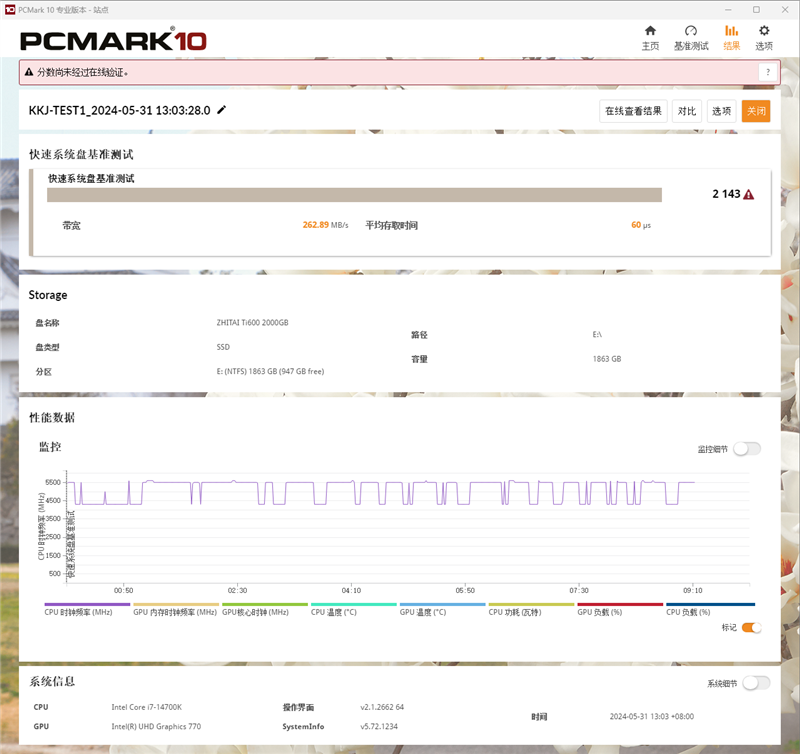Click the 对比 compare button
The height and width of the screenshot is (754, 800).
[x=687, y=111]
